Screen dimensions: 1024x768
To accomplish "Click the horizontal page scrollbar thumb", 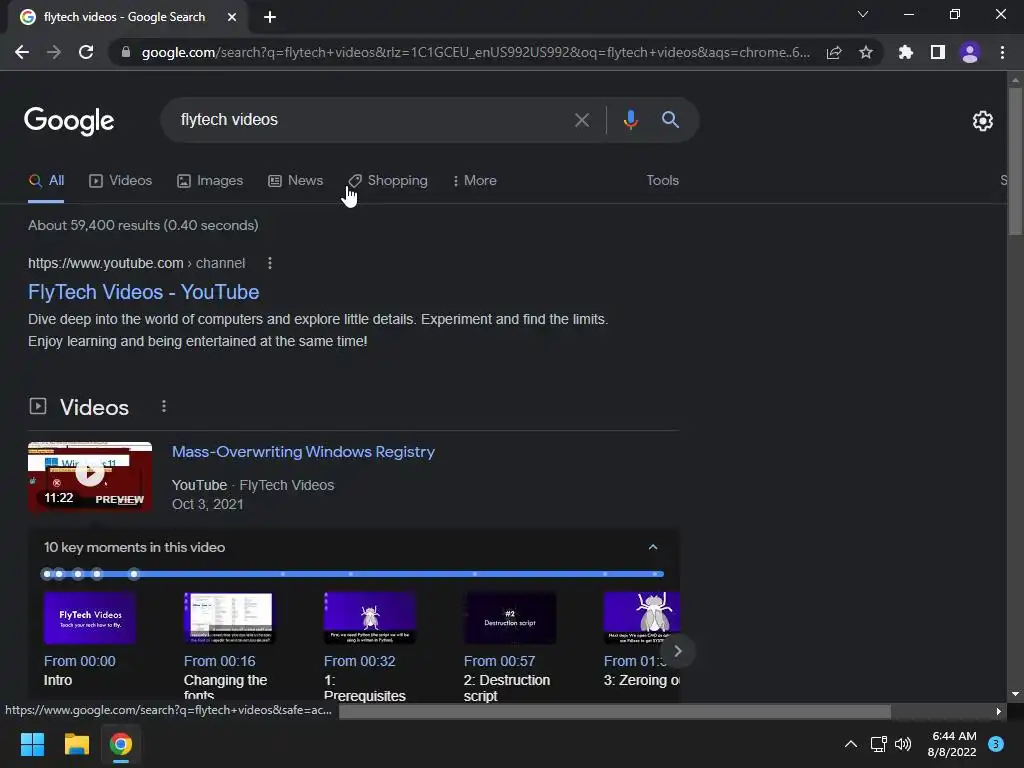I will (615, 711).
